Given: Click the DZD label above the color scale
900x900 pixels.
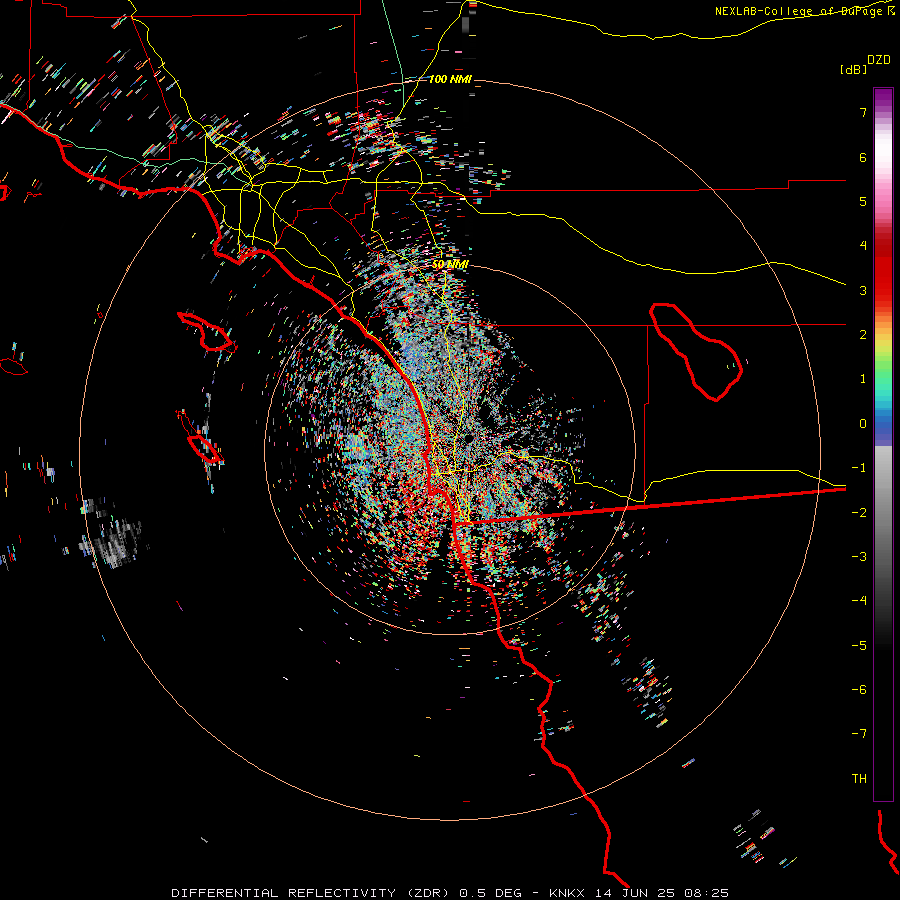Looking at the screenshot, I should [879, 60].
